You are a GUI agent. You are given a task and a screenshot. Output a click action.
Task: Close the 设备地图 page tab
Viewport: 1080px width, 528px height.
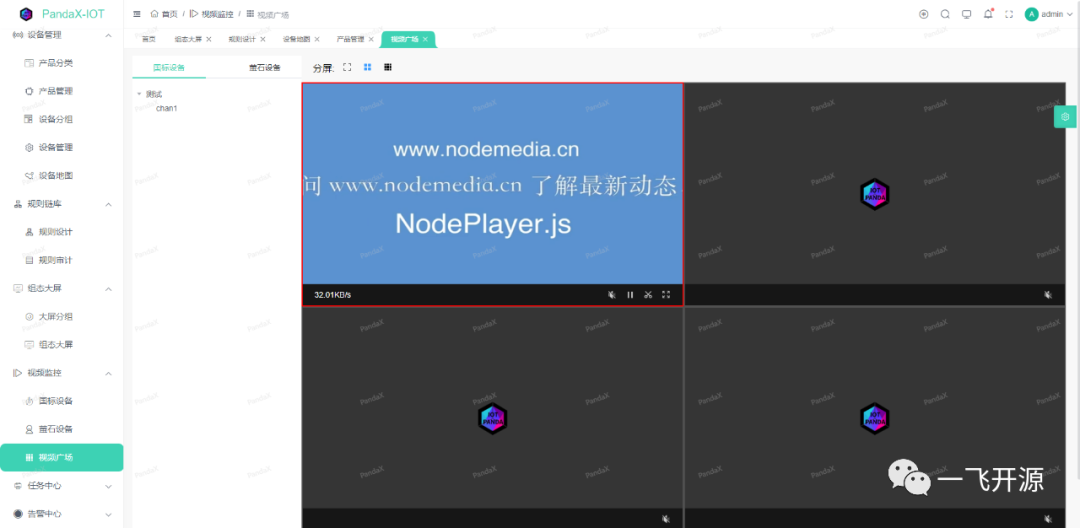point(317,39)
